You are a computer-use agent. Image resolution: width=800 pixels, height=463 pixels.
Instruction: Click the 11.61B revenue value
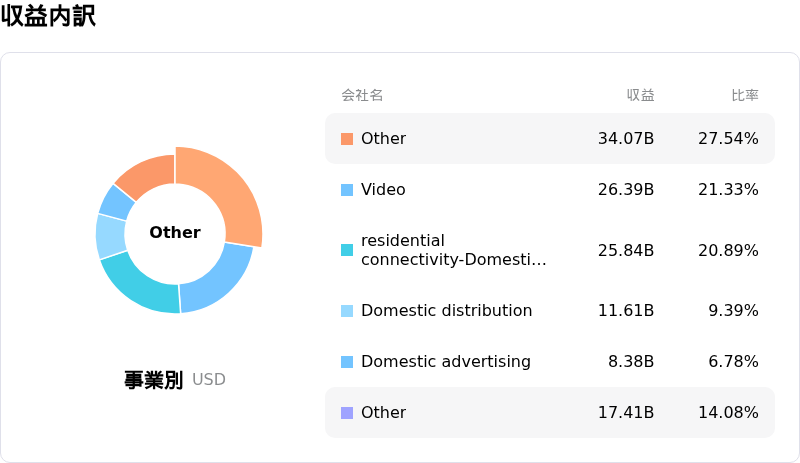click(x=626, y=310)
